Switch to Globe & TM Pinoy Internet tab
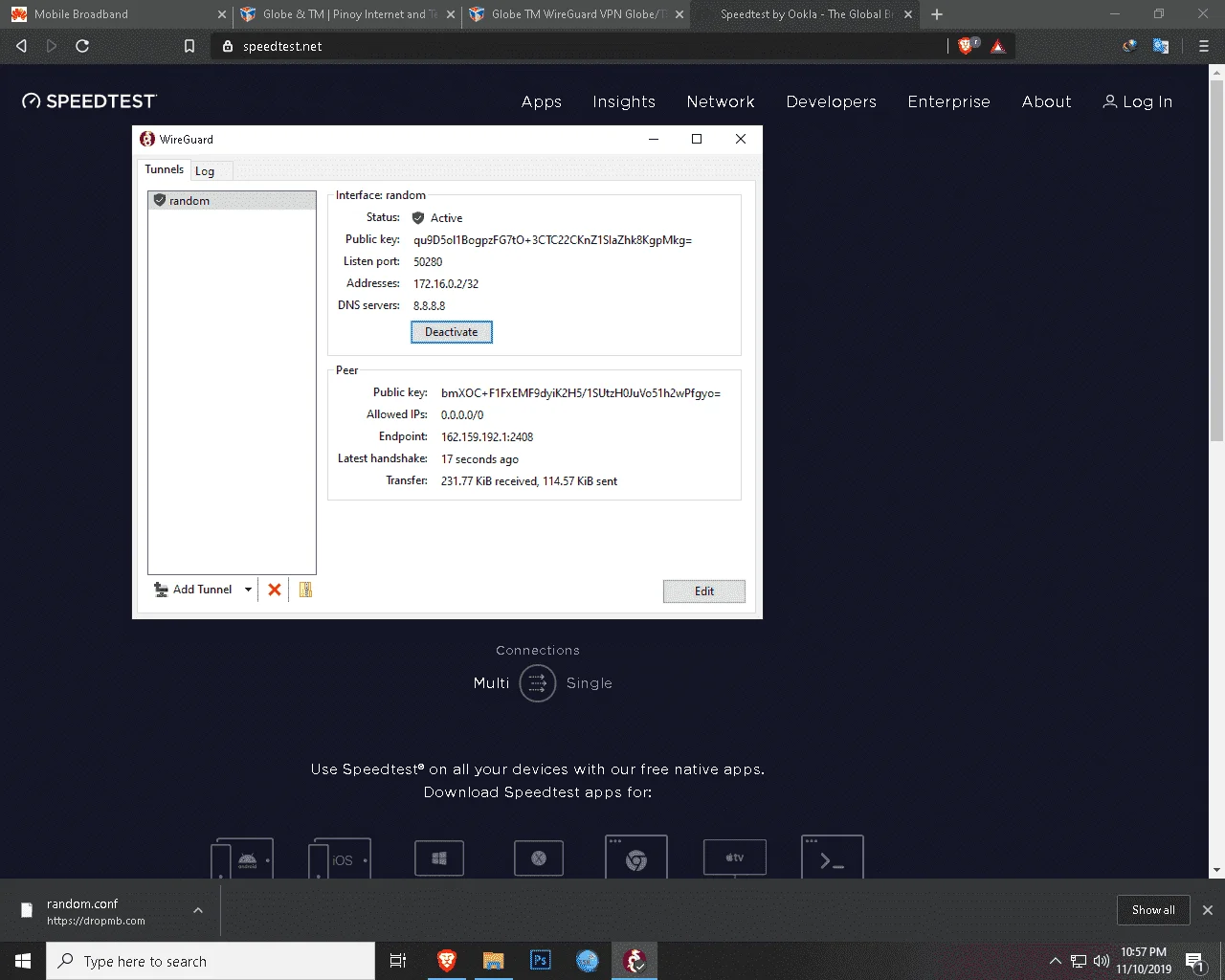 point(345,14)
